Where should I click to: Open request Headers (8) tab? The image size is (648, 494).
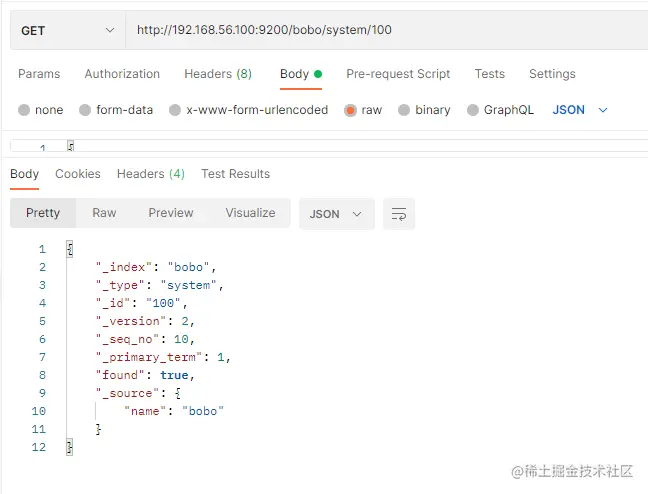click(218, 74)
